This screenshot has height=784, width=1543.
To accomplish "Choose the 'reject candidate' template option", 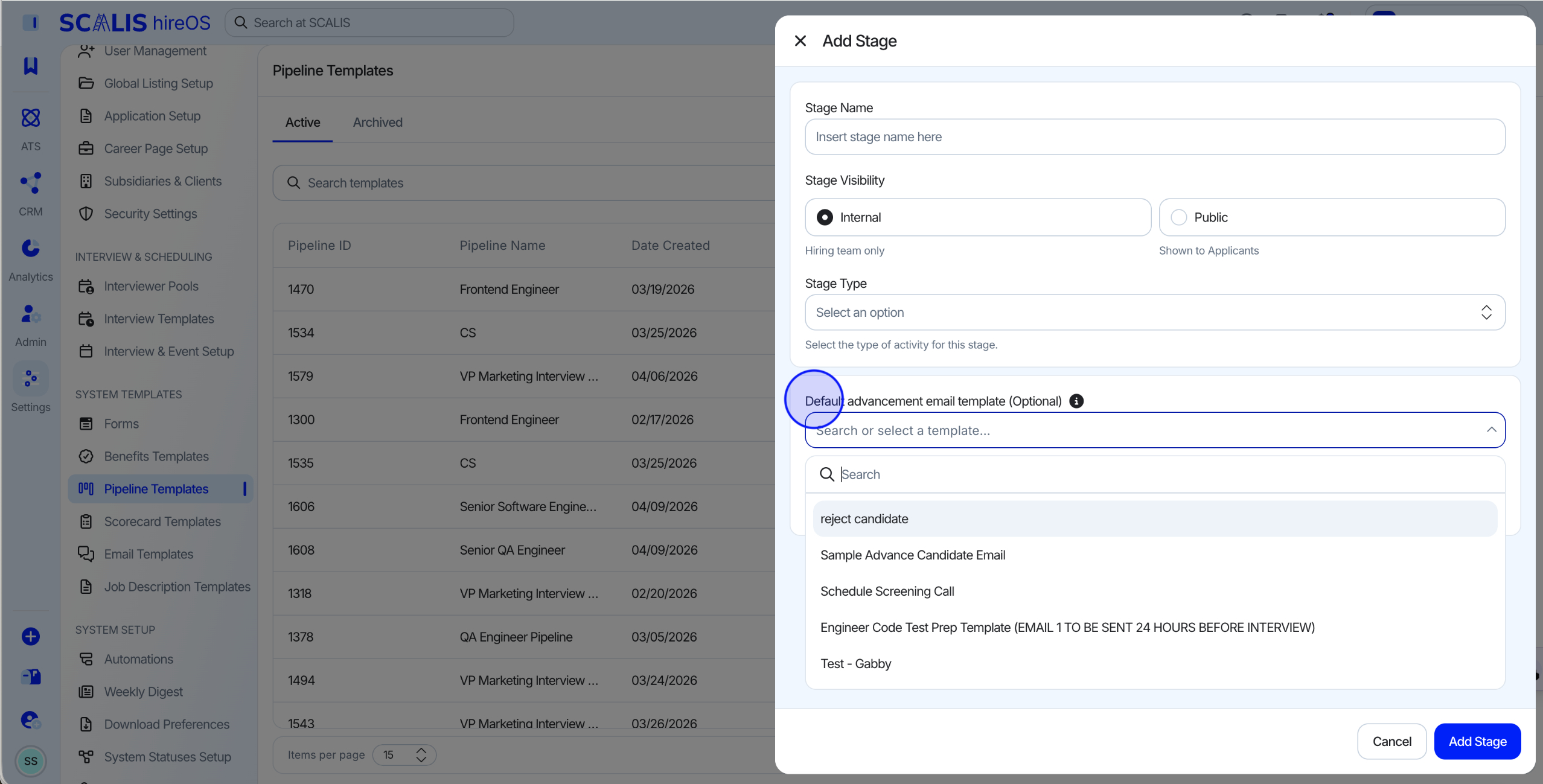I will pyautogui.click(x=1155, y=519).
